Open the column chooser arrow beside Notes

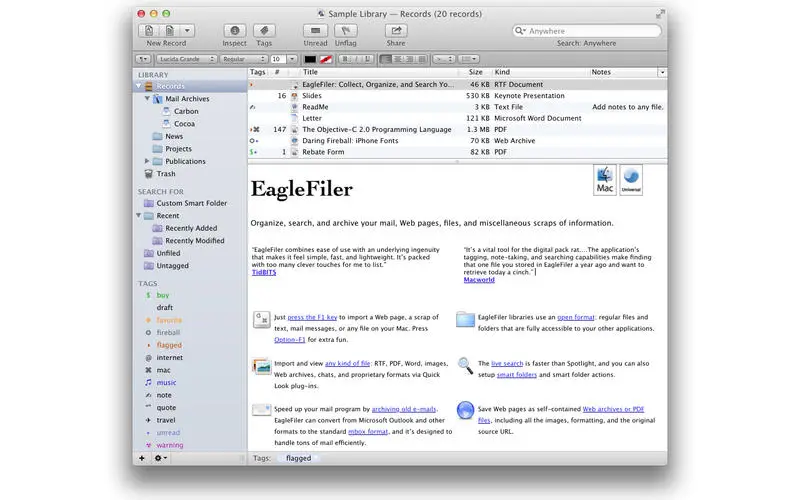(x=662, y=72)
